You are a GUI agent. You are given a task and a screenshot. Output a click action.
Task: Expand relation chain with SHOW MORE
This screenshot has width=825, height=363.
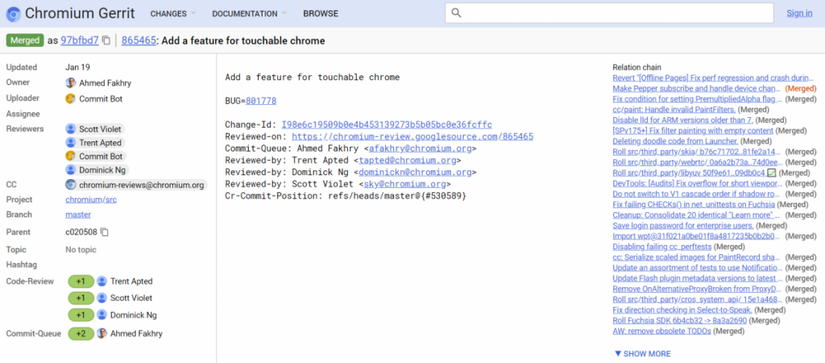[642, 354]
